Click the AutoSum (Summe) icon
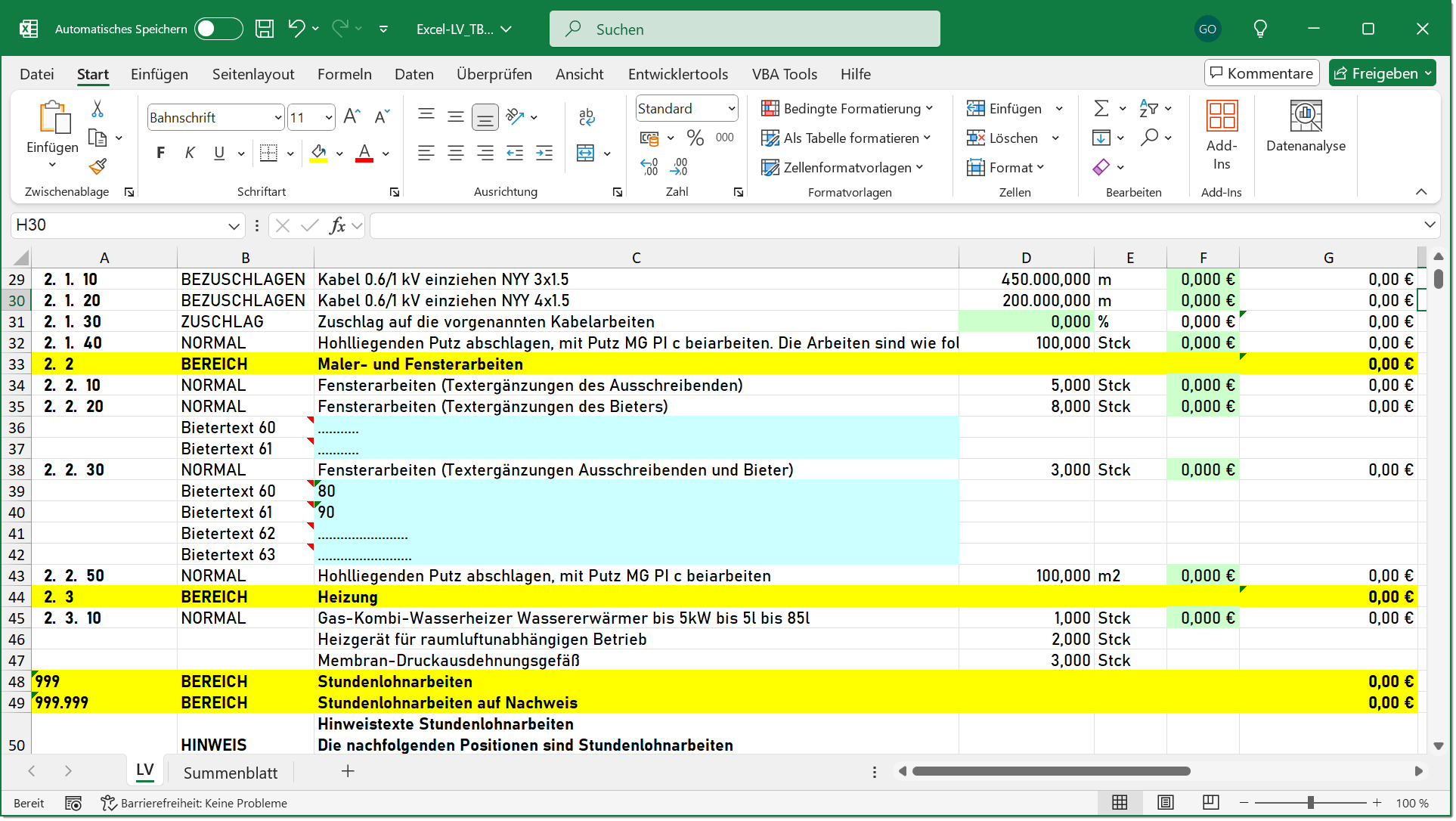This screenshot has width=1456, height=821. 1101,107
